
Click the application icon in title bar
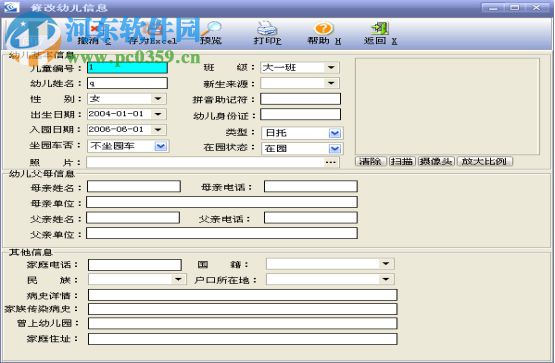[x=11, y=7]
